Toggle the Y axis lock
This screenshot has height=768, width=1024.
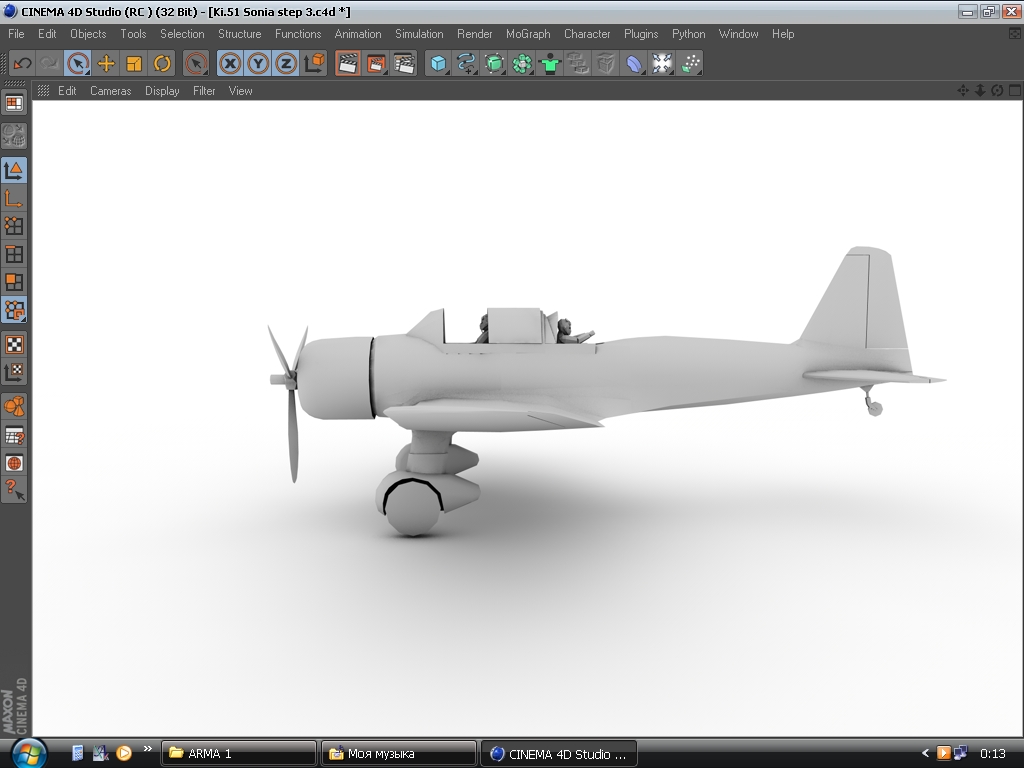pyautogui.click(x=258, y=63)
